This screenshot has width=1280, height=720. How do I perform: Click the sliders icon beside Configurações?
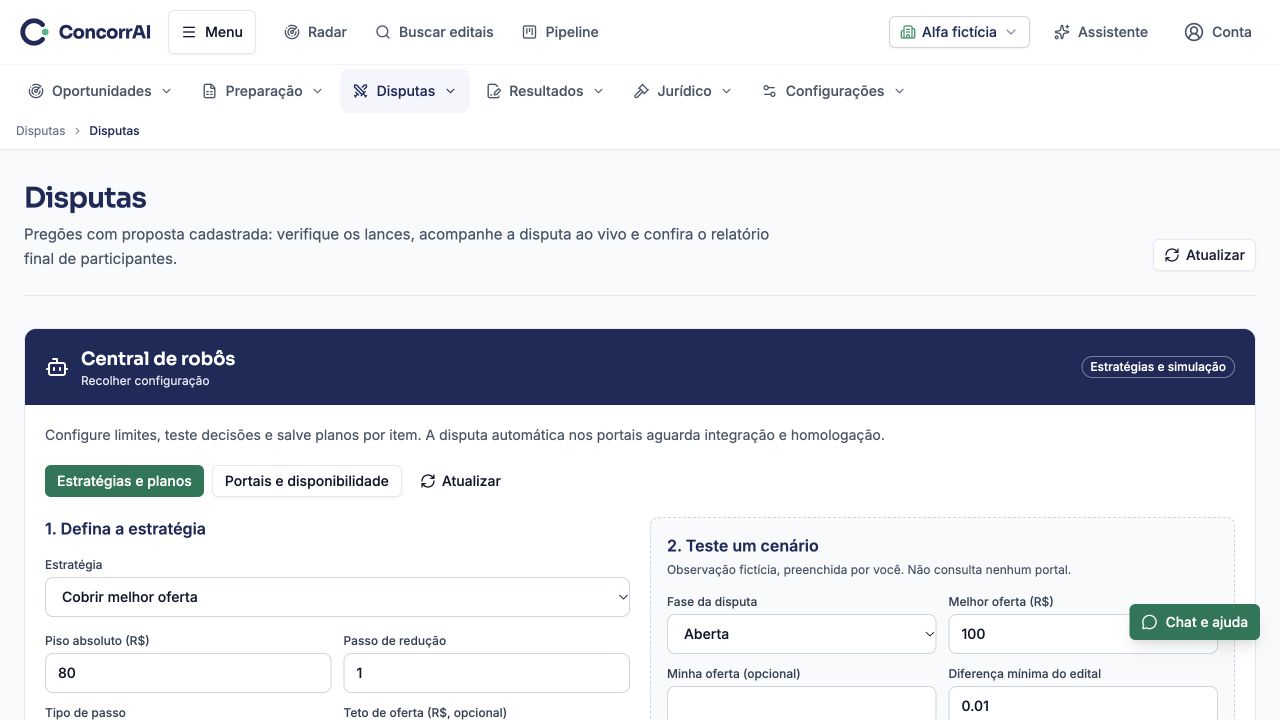[x=769, y=91]
